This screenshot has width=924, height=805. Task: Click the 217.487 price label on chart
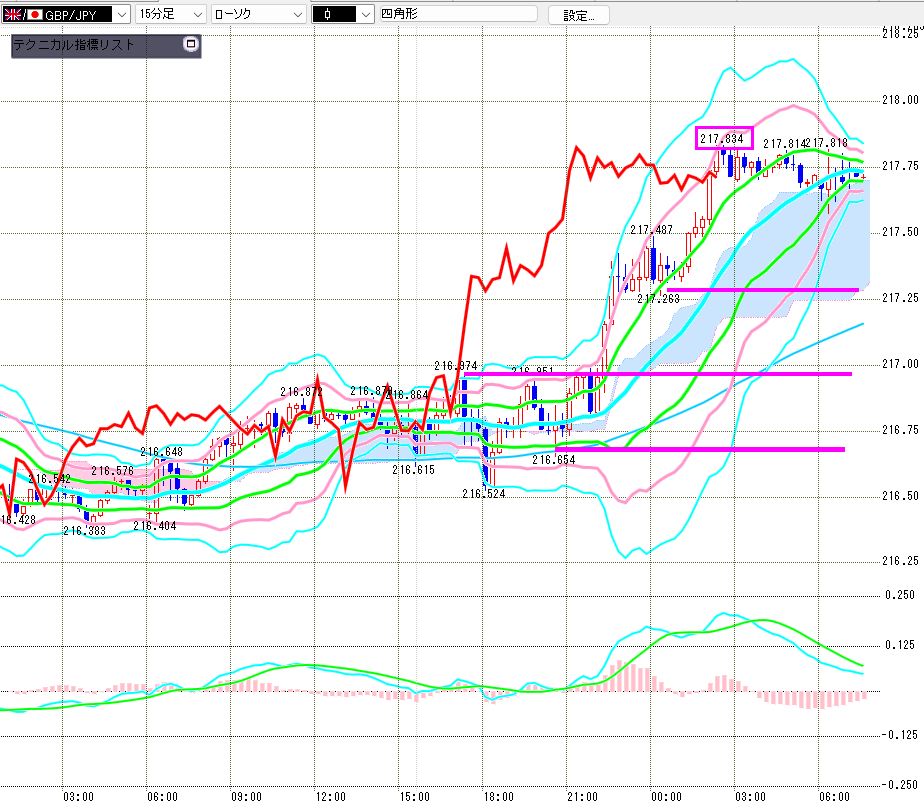pyautogui.click(x=651, y=230)
